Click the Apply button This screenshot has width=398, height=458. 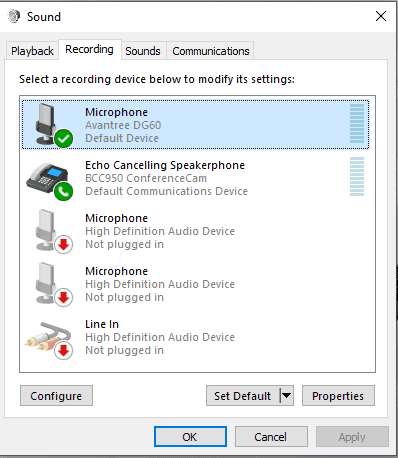352,437
